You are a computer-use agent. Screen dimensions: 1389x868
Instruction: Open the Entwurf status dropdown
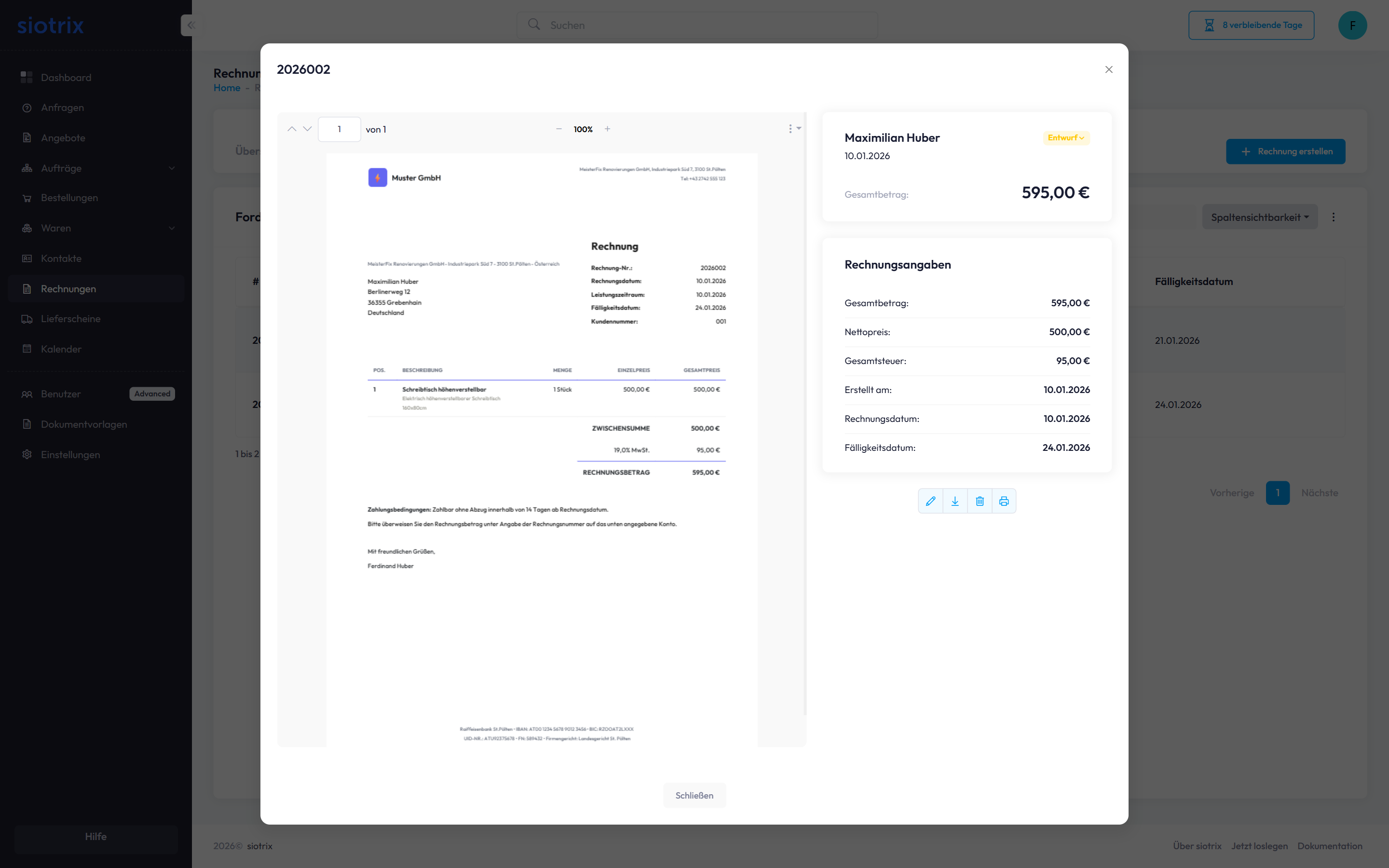pos(1066,138)
